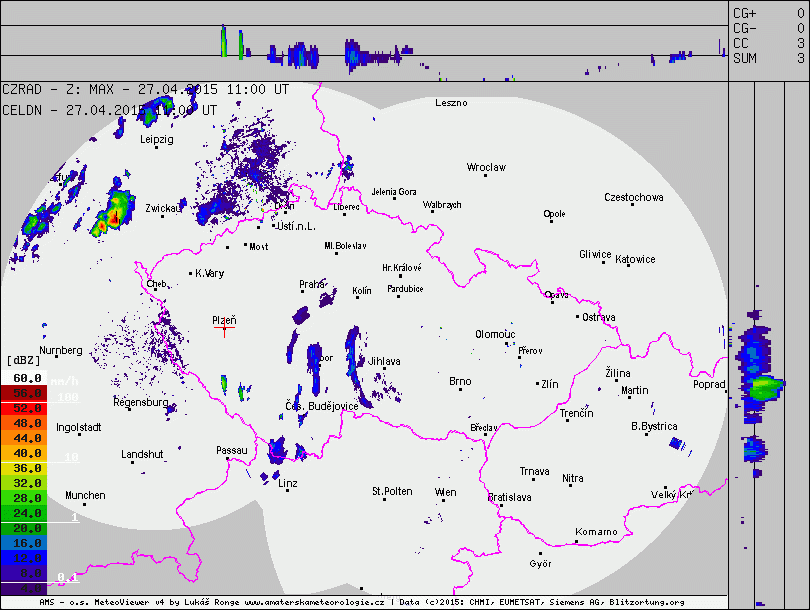Click the Ostrava city dot
810x610 pixels.
point(578,317)
